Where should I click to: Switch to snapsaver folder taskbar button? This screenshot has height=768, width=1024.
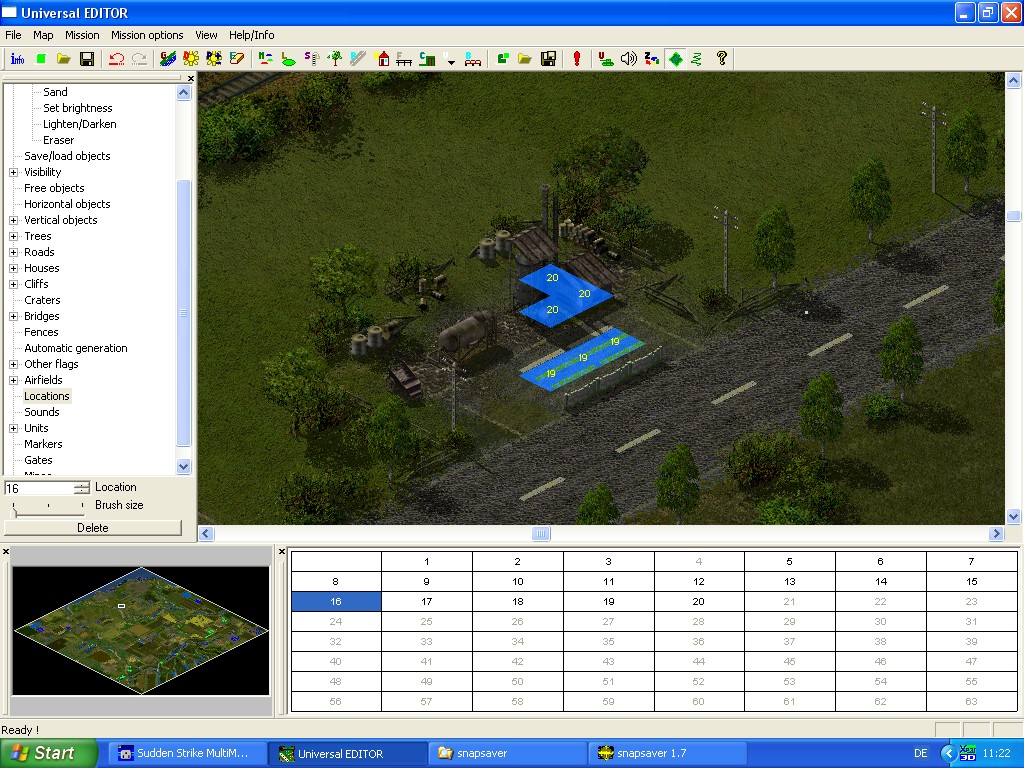pyautogui.click(x=507, y=753)
